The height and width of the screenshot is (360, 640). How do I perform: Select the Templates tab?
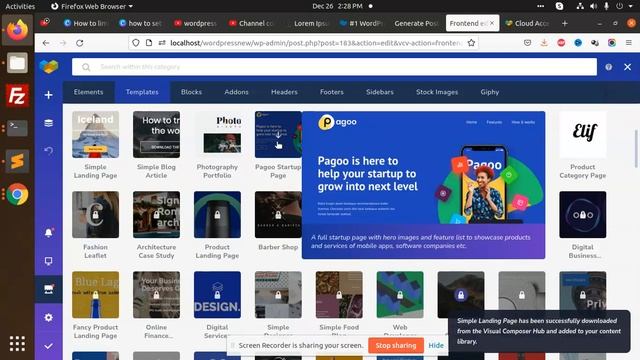click(142, 92)
